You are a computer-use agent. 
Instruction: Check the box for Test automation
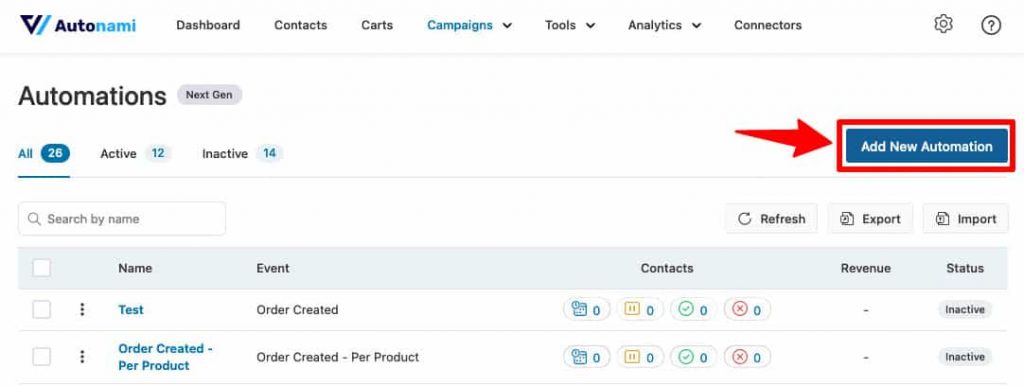[42, 310]
